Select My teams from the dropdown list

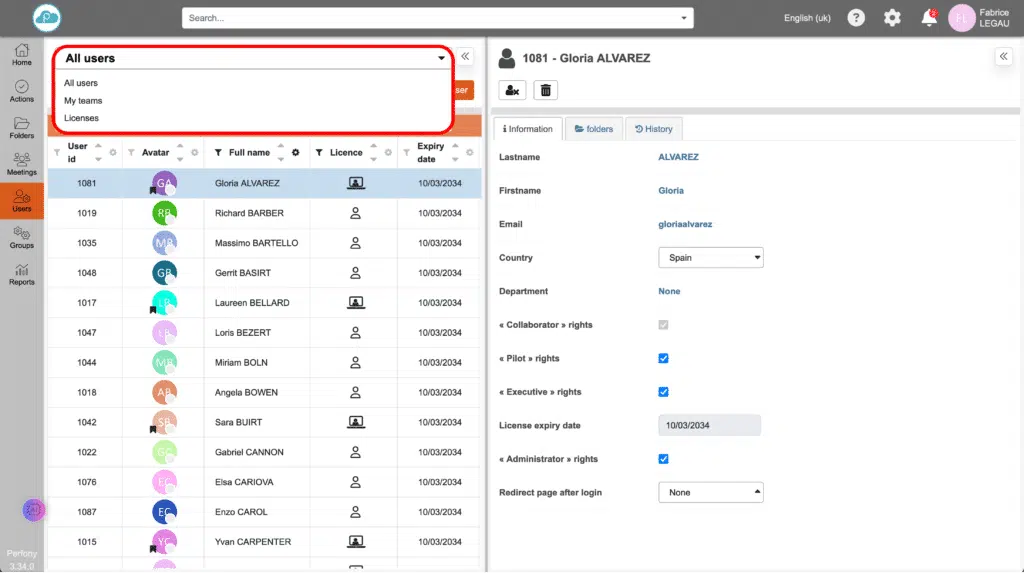[83, 101]
